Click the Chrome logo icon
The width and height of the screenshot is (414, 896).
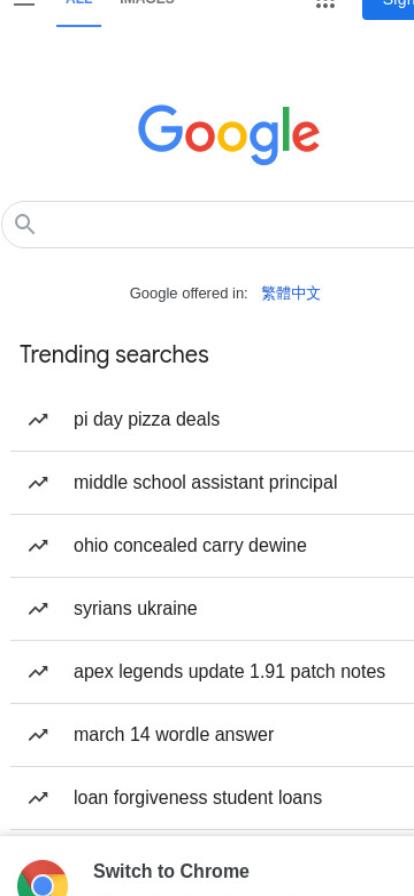(x=42, y=879)
